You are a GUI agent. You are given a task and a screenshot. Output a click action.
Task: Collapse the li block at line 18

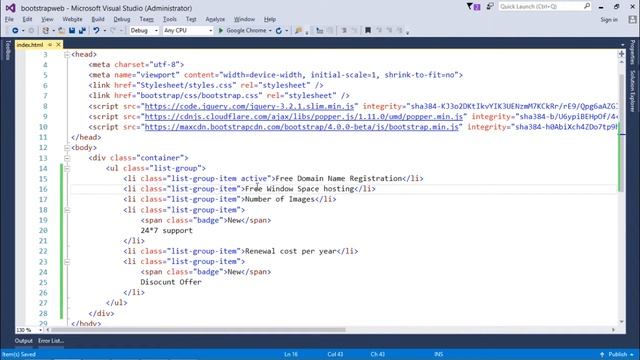click(67, 210)
